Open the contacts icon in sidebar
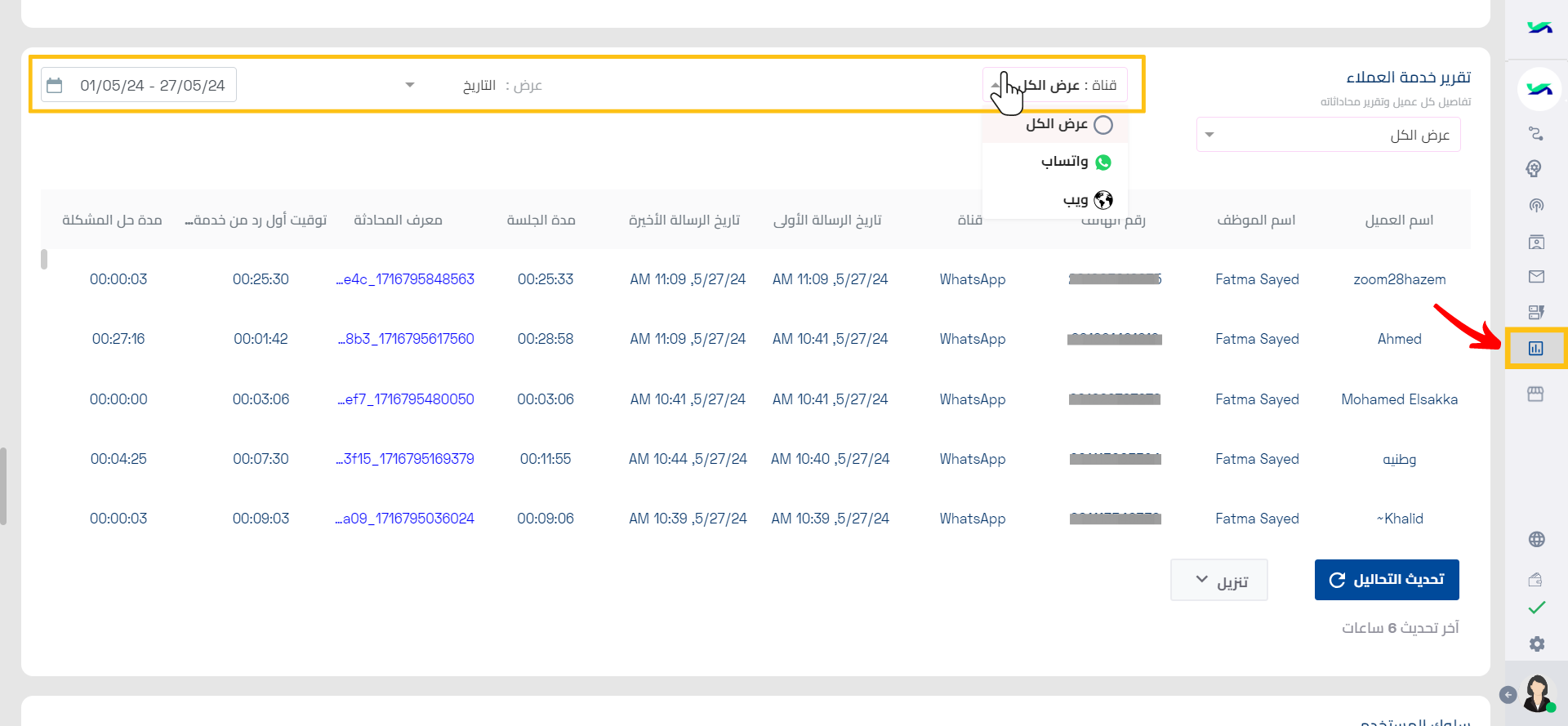1568x726 pixels. (x=1536, y=242)
